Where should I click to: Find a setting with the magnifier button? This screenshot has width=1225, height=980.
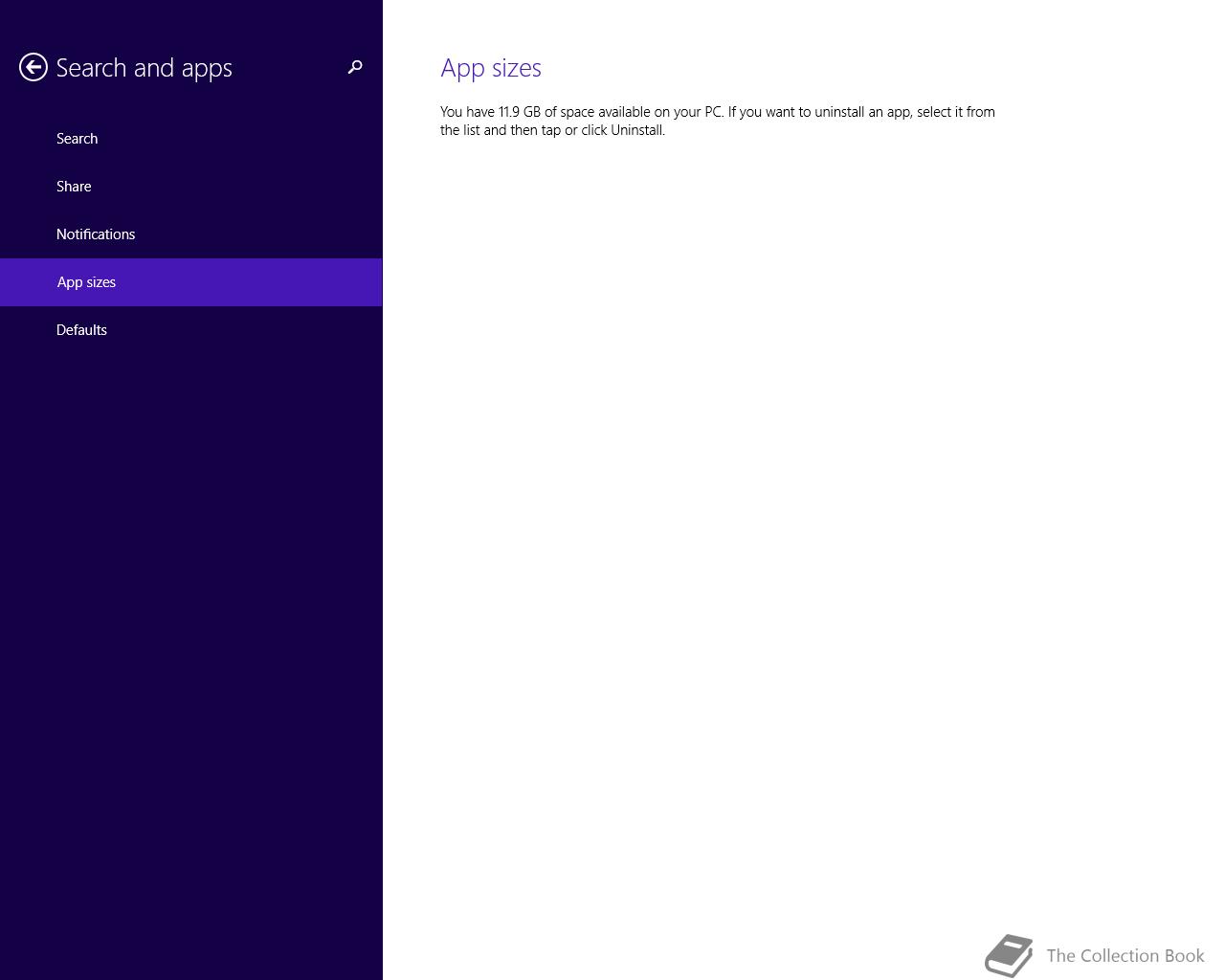(x=355, y=67)
